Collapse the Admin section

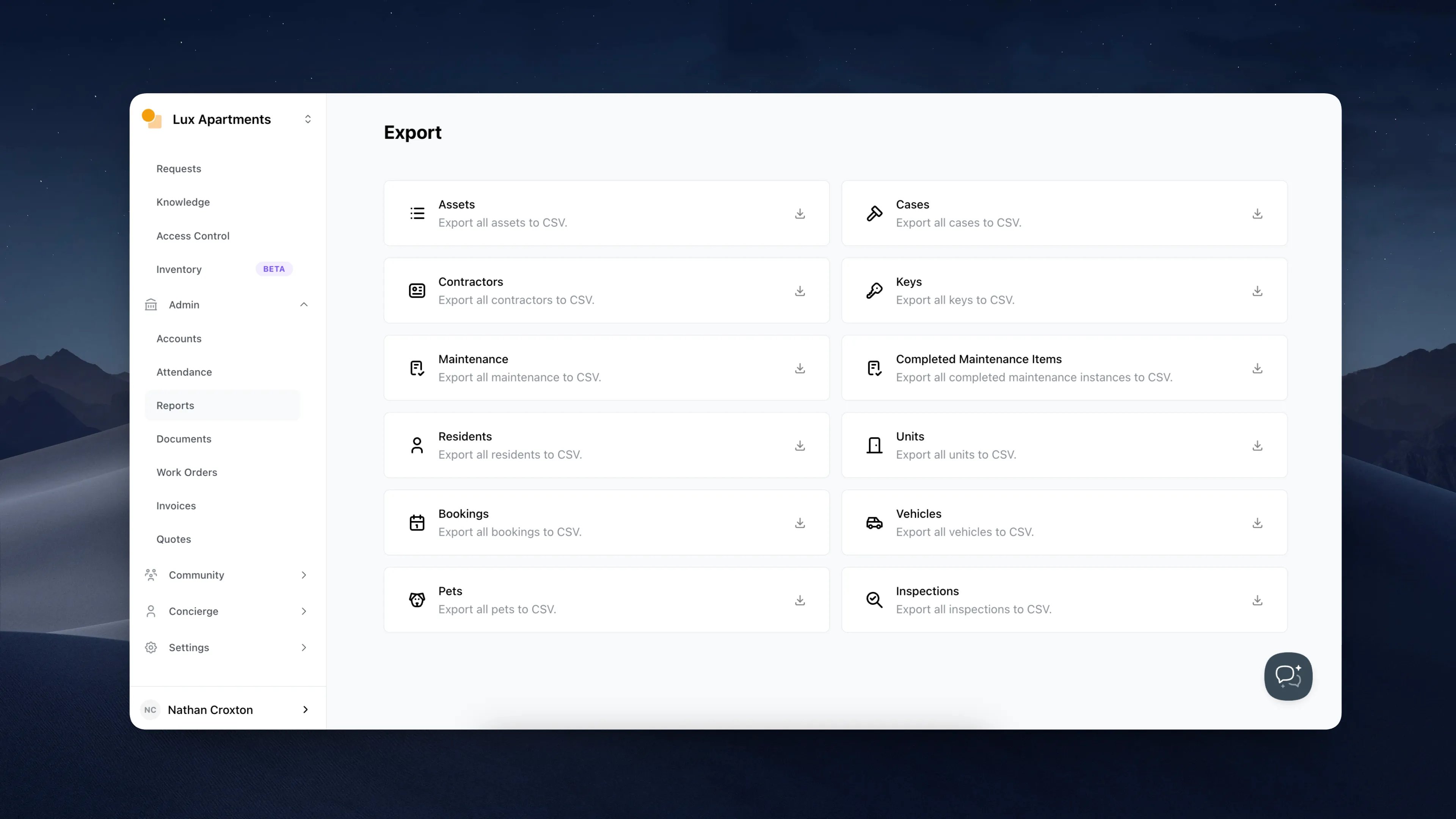coord(303,304)
